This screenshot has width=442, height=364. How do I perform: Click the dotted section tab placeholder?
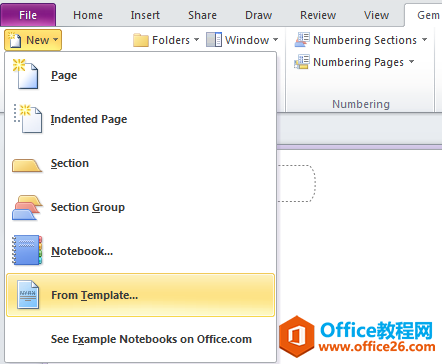click(296, 183)
